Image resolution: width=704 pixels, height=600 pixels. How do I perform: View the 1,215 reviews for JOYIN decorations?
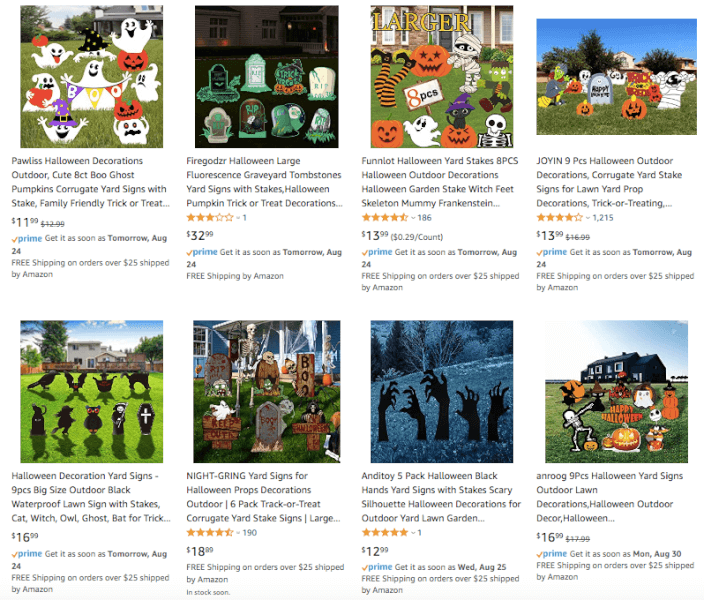coord(603,218)
